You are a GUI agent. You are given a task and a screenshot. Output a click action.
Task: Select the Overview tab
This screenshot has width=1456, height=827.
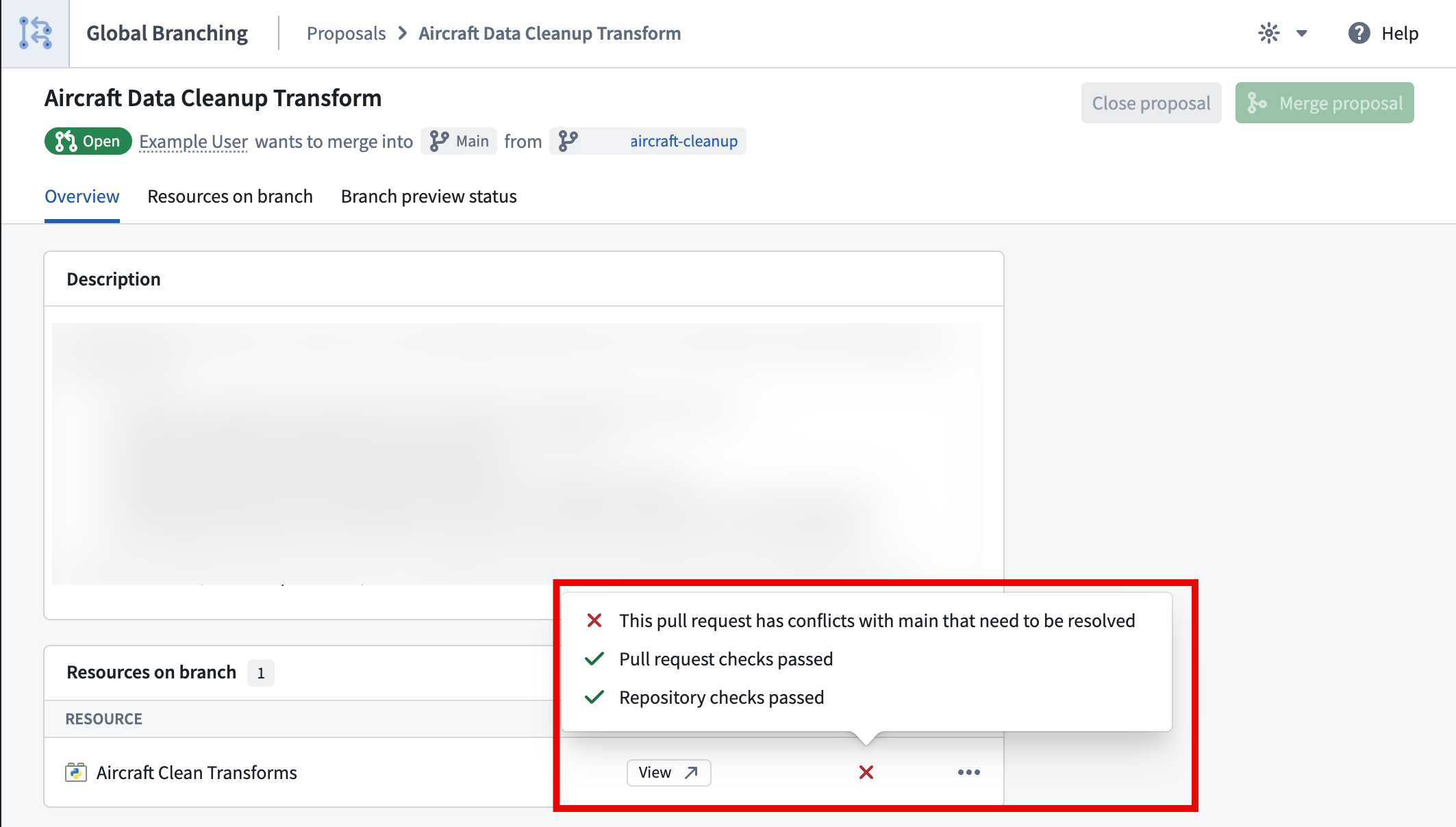pos(81,196)
